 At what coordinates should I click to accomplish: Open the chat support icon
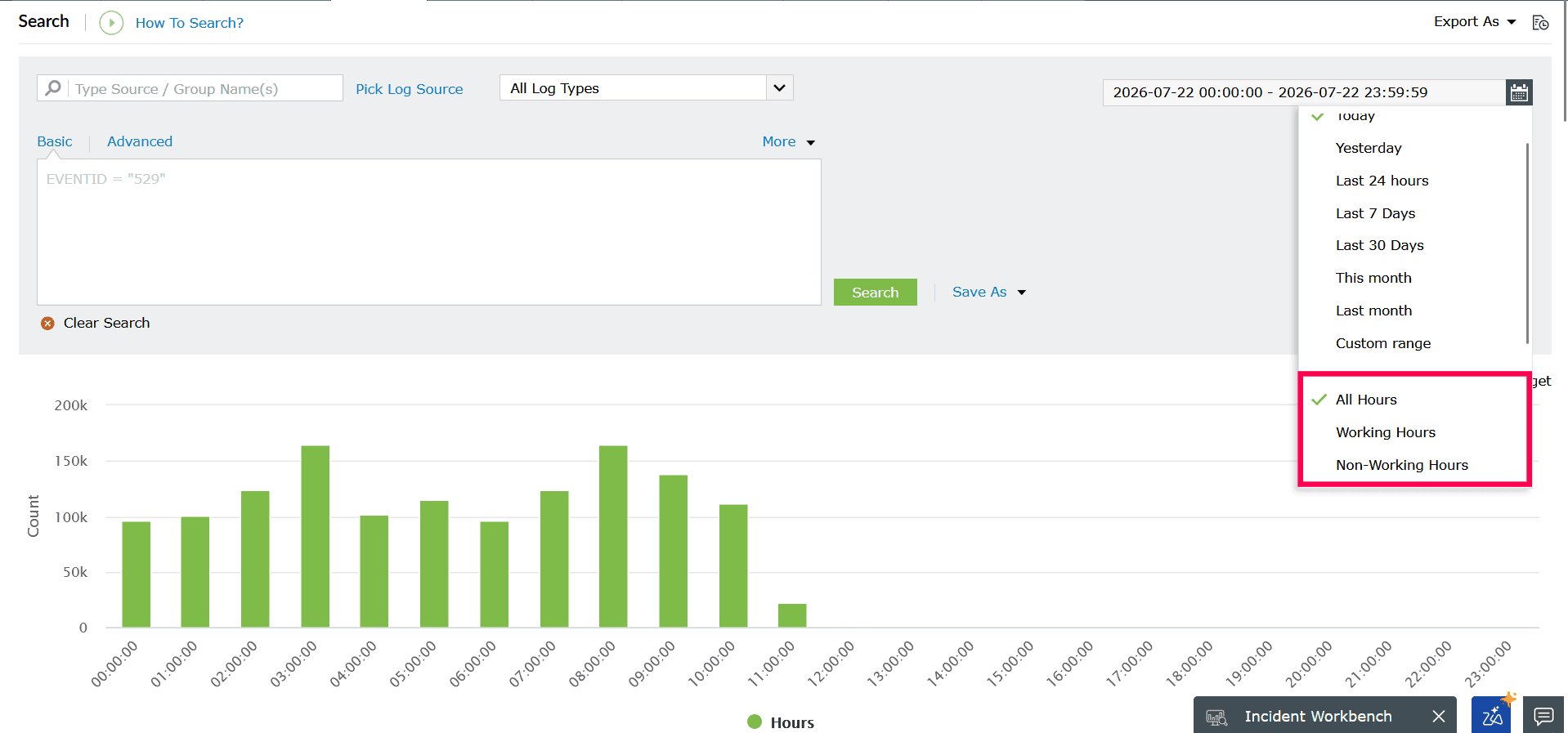click(x=1543, y=716)
